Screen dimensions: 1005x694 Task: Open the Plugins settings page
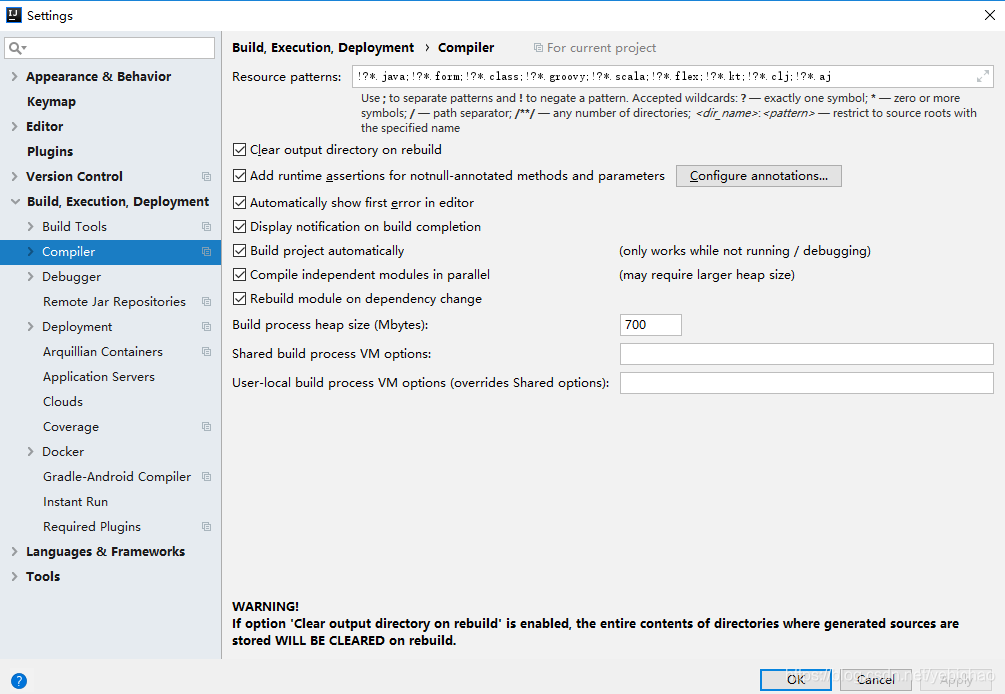(50, 151)
